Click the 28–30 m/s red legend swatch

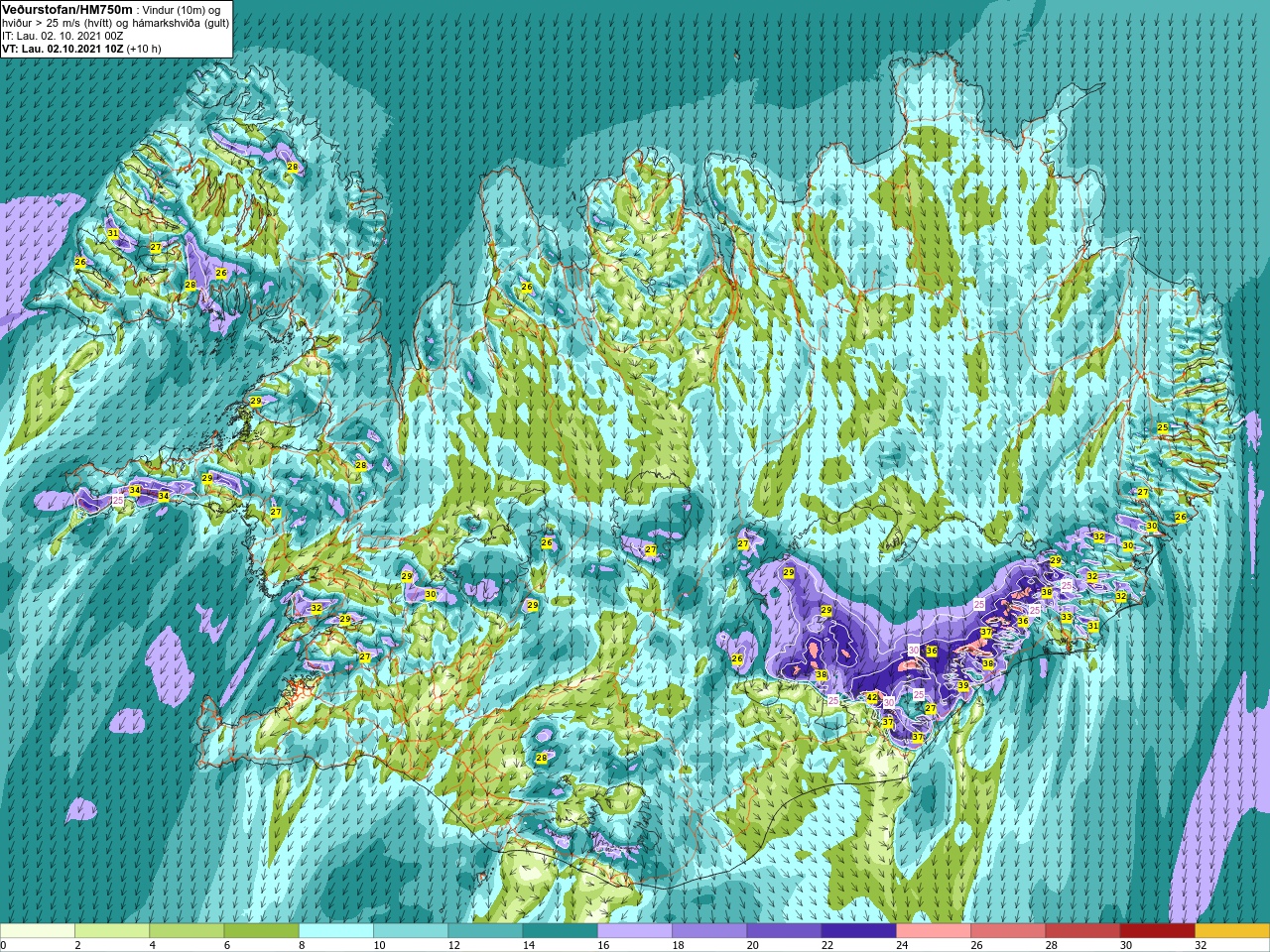(1082, 931)
